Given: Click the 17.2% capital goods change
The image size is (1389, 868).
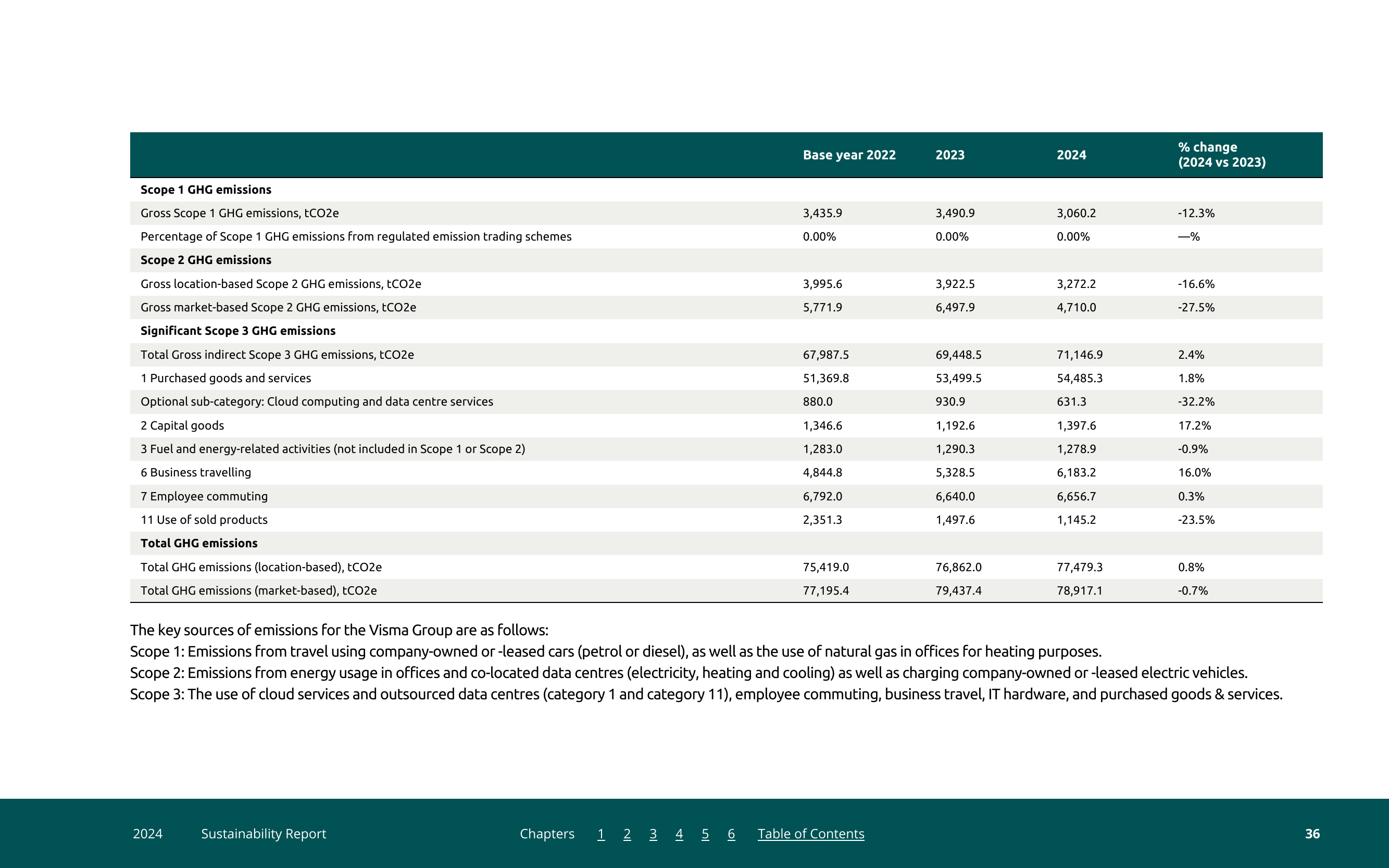Looking at the screenshot, I should [1194, 425].
